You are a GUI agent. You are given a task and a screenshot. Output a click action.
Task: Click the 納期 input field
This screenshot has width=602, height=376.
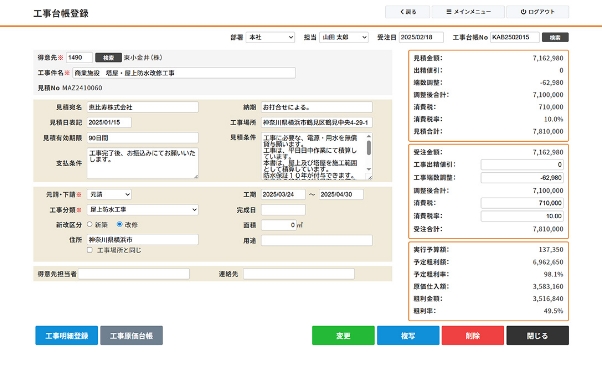coord(317,107)
